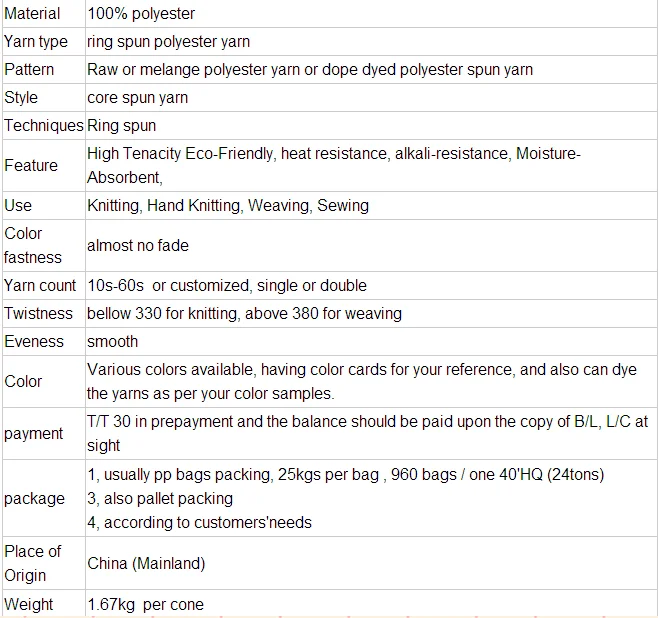Click the payment label cell
This screenshot has width=658, height=618.
[x=34, y=433]
